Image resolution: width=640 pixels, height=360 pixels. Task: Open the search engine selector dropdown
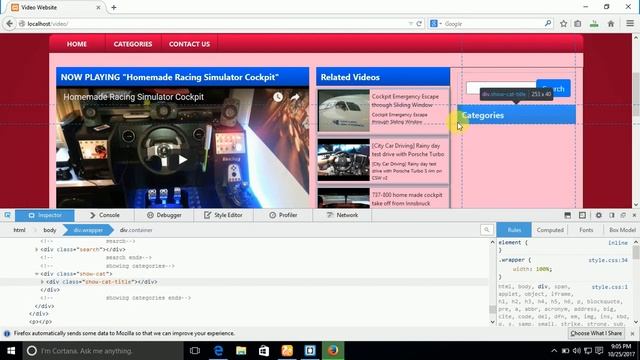click(436, 24)
